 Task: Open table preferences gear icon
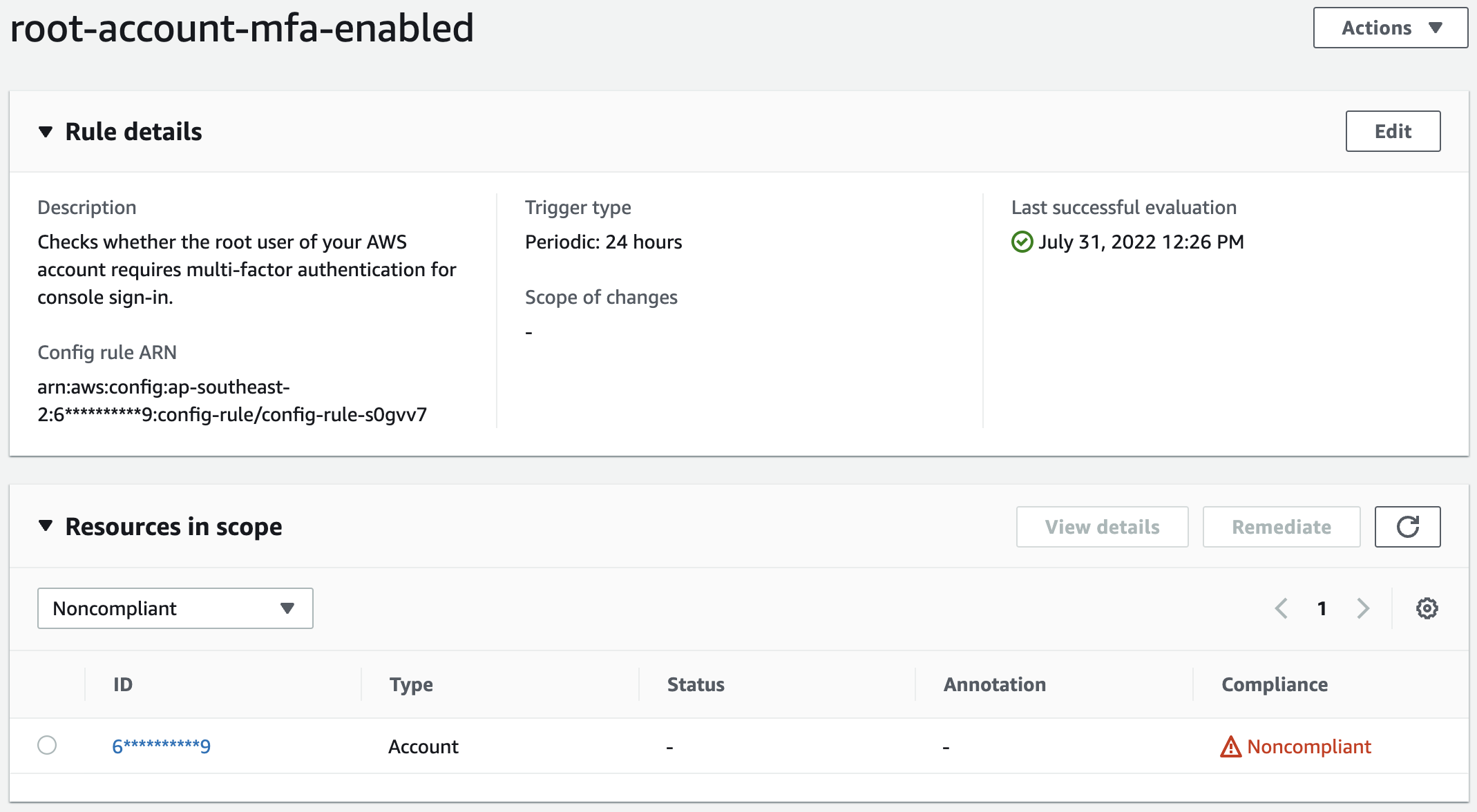1427,608
